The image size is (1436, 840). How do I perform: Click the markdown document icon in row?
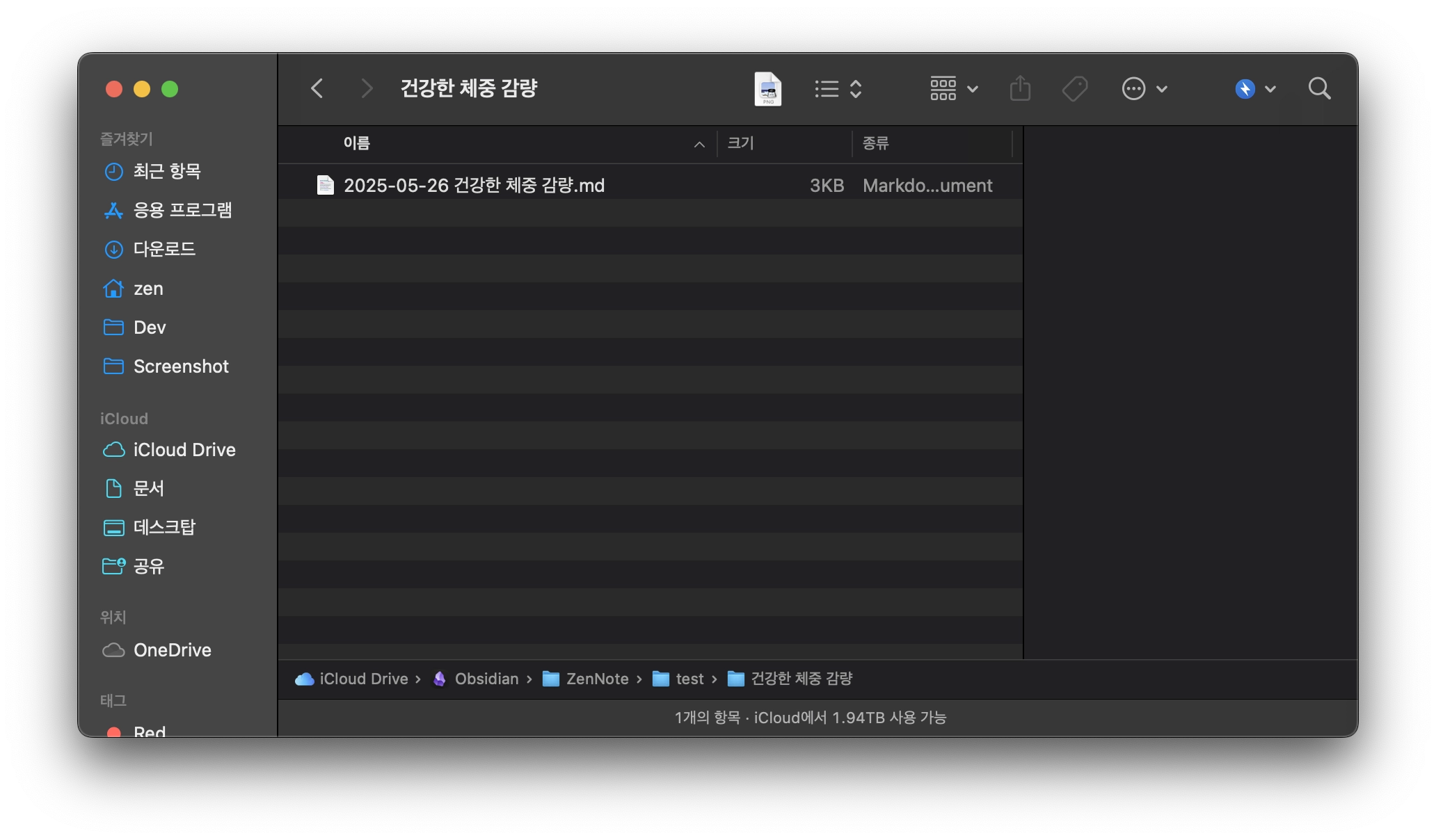325,185
